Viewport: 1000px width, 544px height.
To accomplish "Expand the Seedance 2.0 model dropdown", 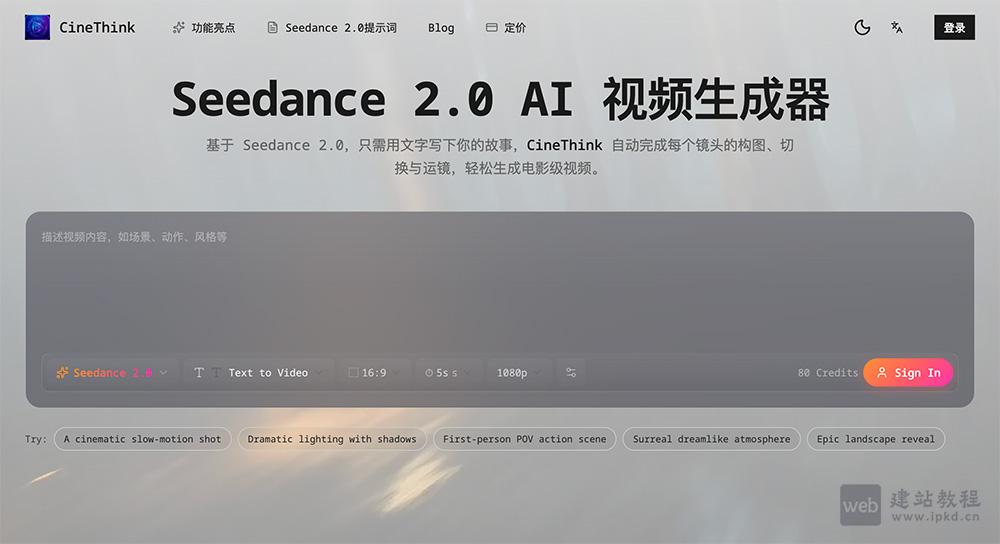I will pos(112,372).
